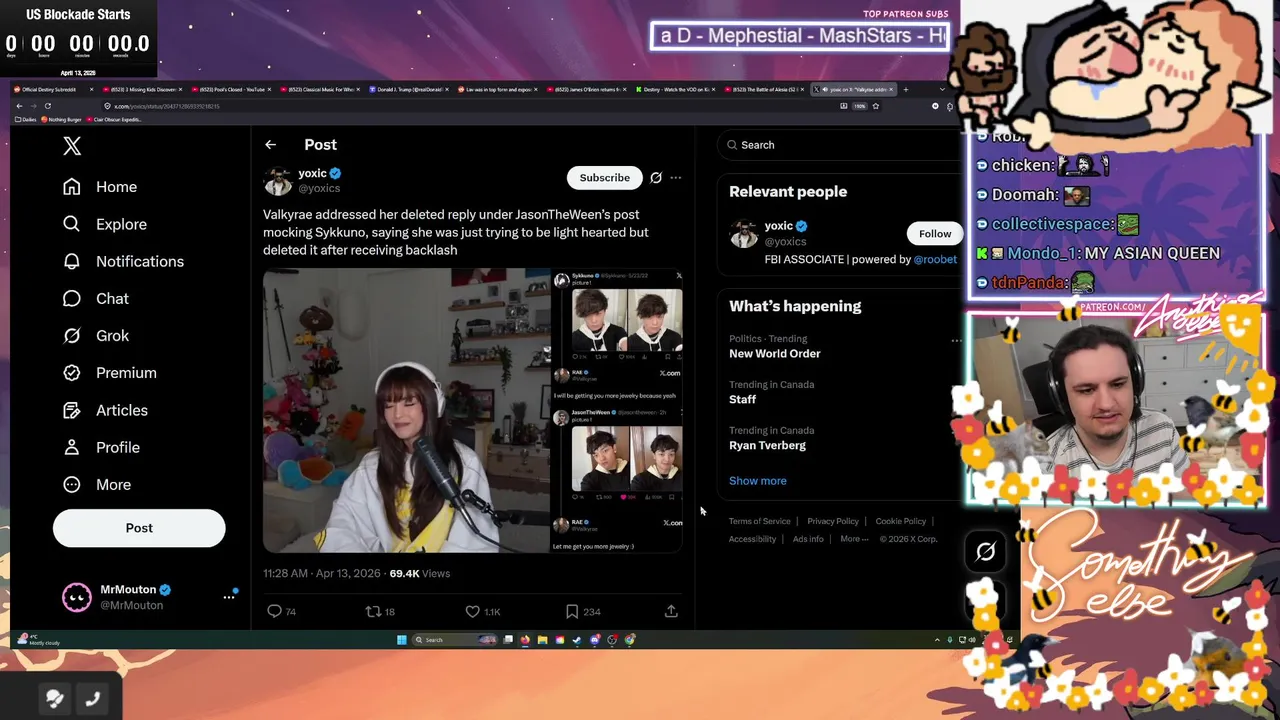1280x720 pixels.
Task: Click the X search field
Action: (840, 145)
